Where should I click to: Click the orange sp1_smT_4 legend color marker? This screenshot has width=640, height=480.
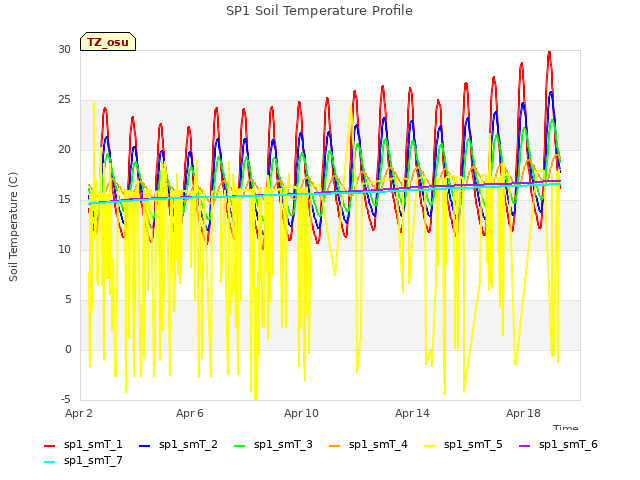tap(334, 446)
